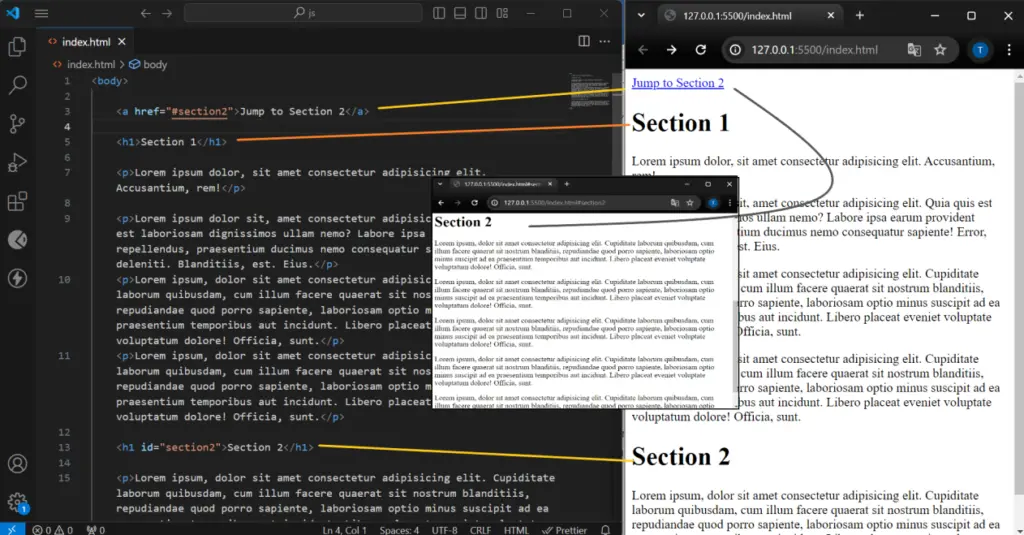Open the Explorer view in VS Code
Image resolution: width=1024 pixels, height=535 pixels.
(x=18, y=46)
